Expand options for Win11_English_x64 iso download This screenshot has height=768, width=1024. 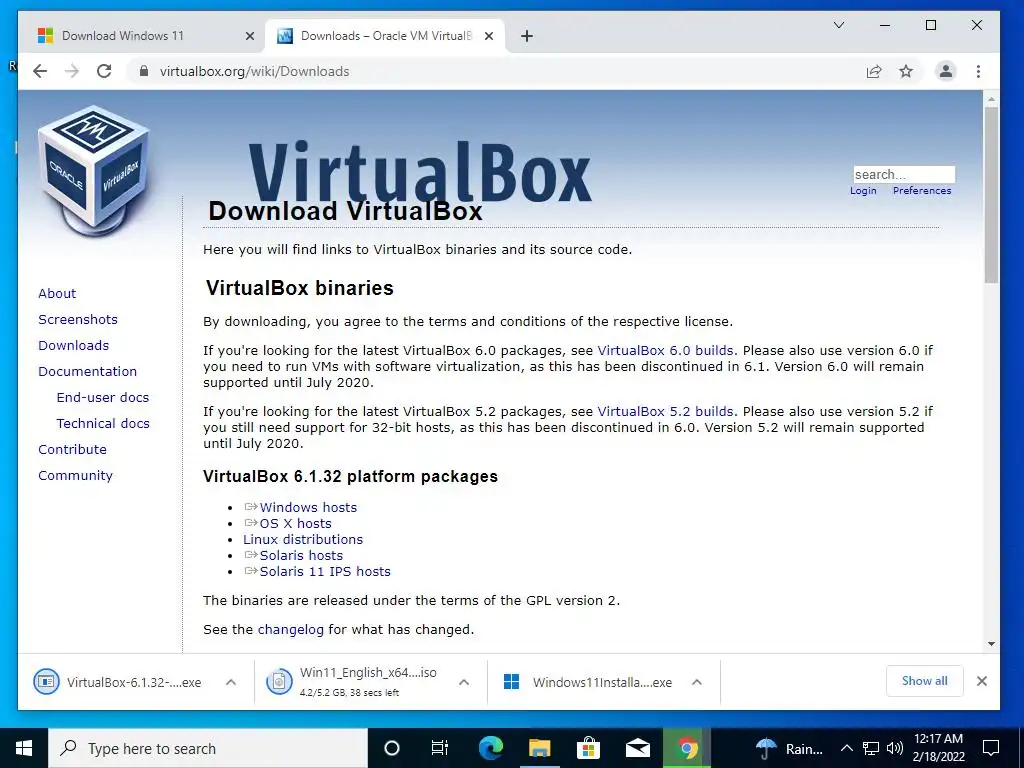[464, 682]
